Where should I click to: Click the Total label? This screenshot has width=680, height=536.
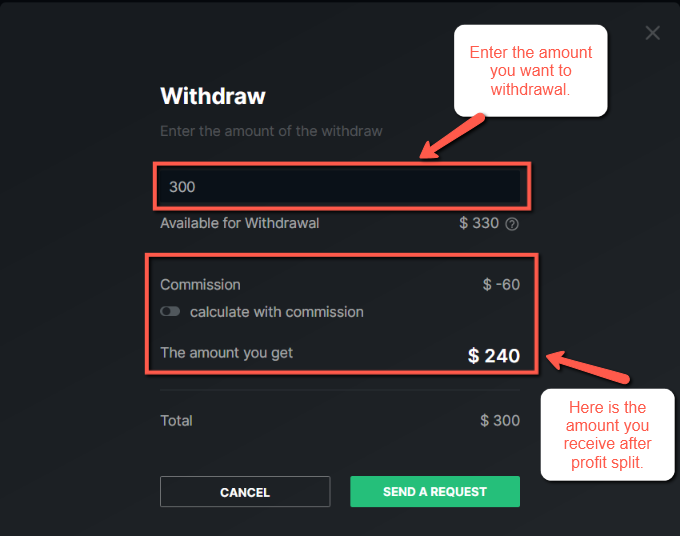pyautogui.click(x=176, y=421)
